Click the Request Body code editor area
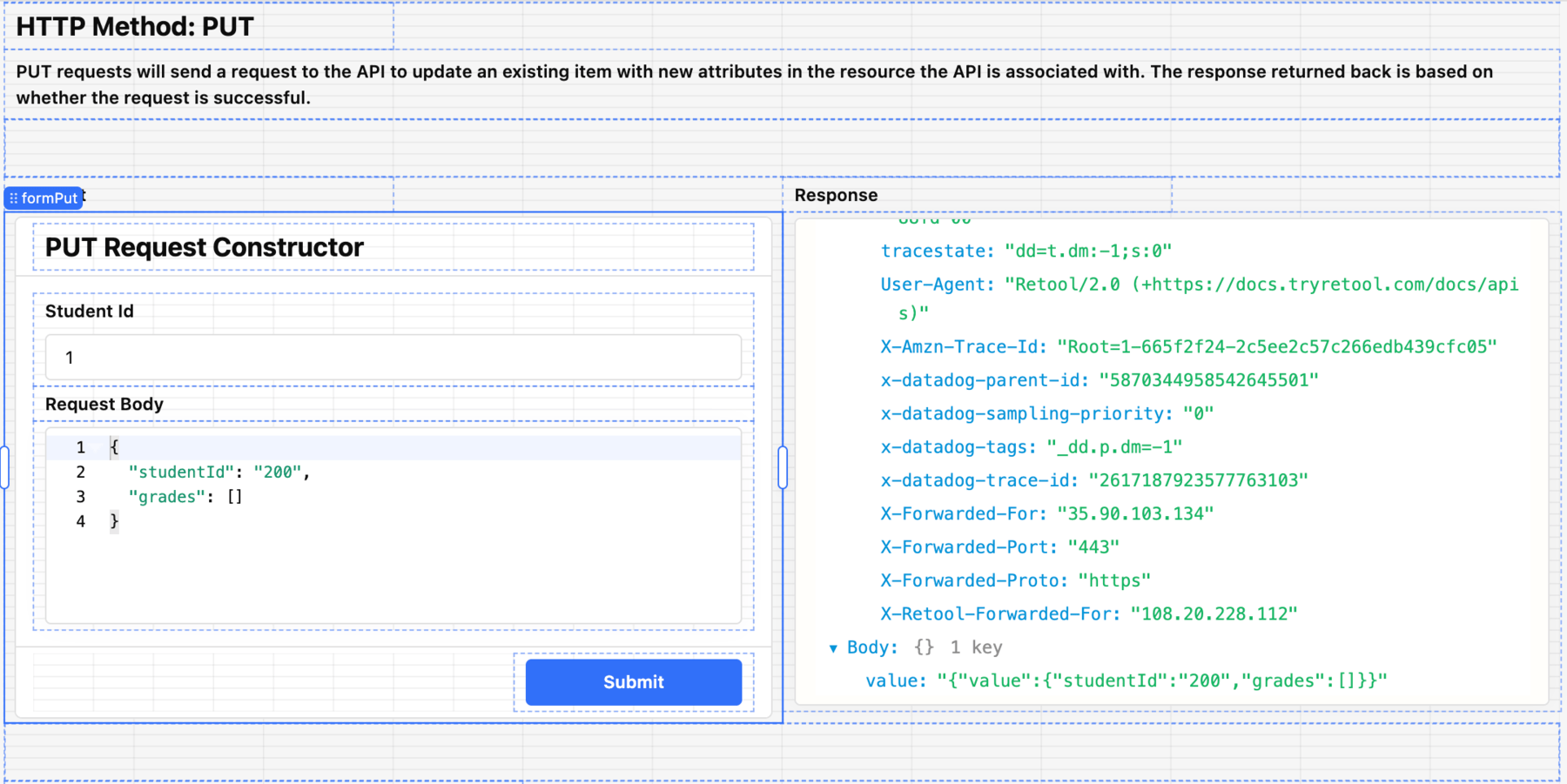Screen dimensions: 1567x784 coord(393,526)
